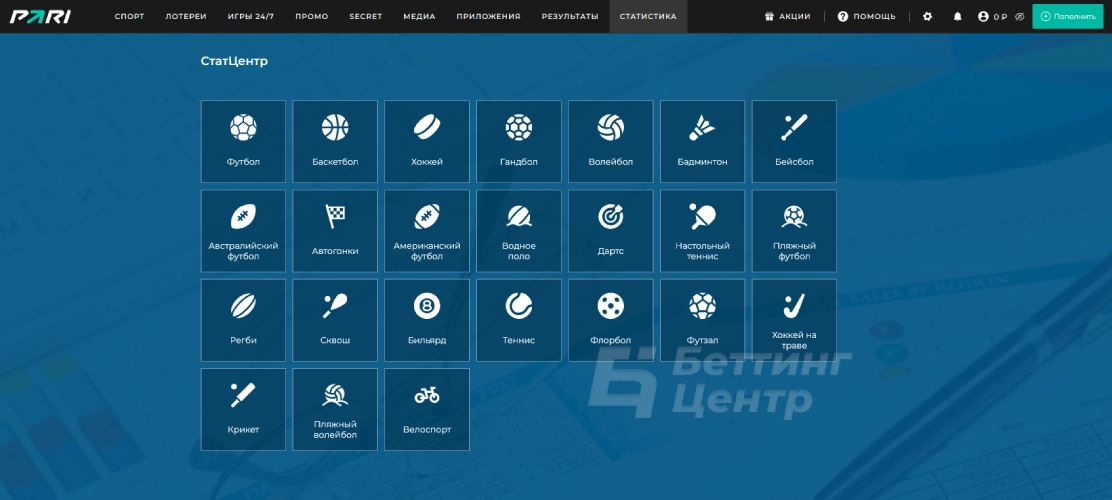
Task: Open Волейбол statistics
Action: (611, 141)
